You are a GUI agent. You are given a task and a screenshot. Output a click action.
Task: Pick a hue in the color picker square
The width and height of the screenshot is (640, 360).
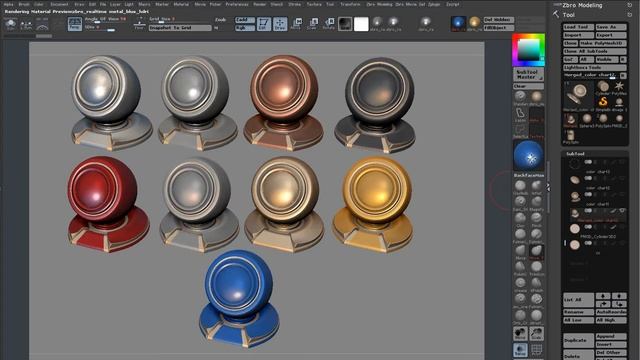tap(528, 49)
